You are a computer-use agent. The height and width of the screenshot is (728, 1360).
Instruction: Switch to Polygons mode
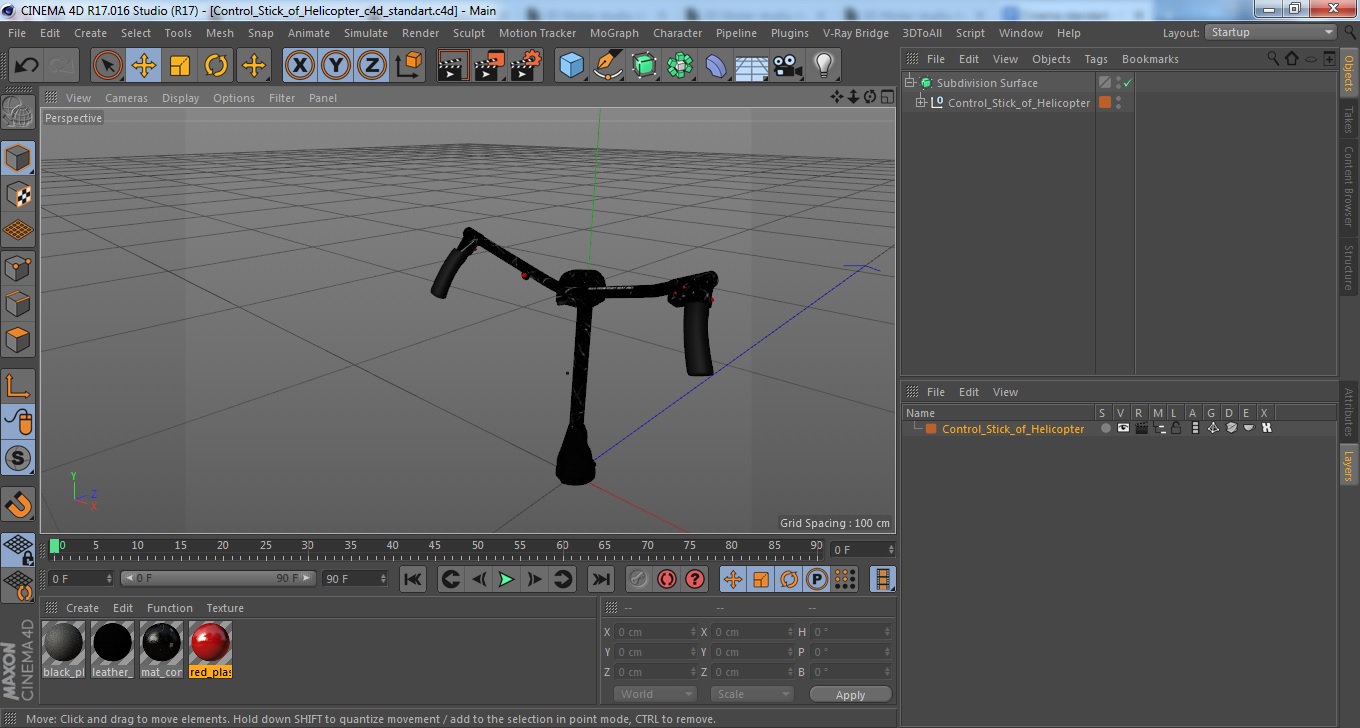18,340
